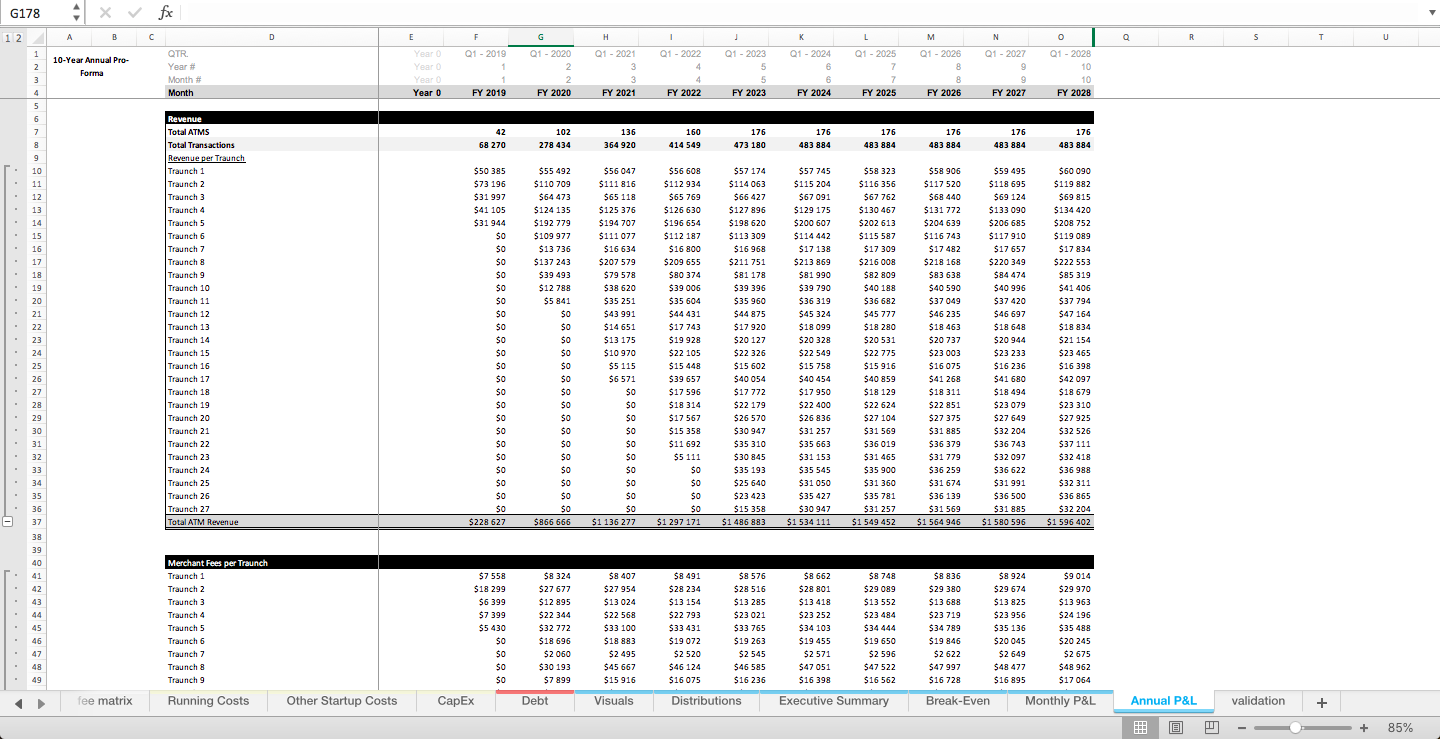Screen dimensions: 1440x739
Task: Add a new worksheet with the plus button
Action: (1321, 701)
